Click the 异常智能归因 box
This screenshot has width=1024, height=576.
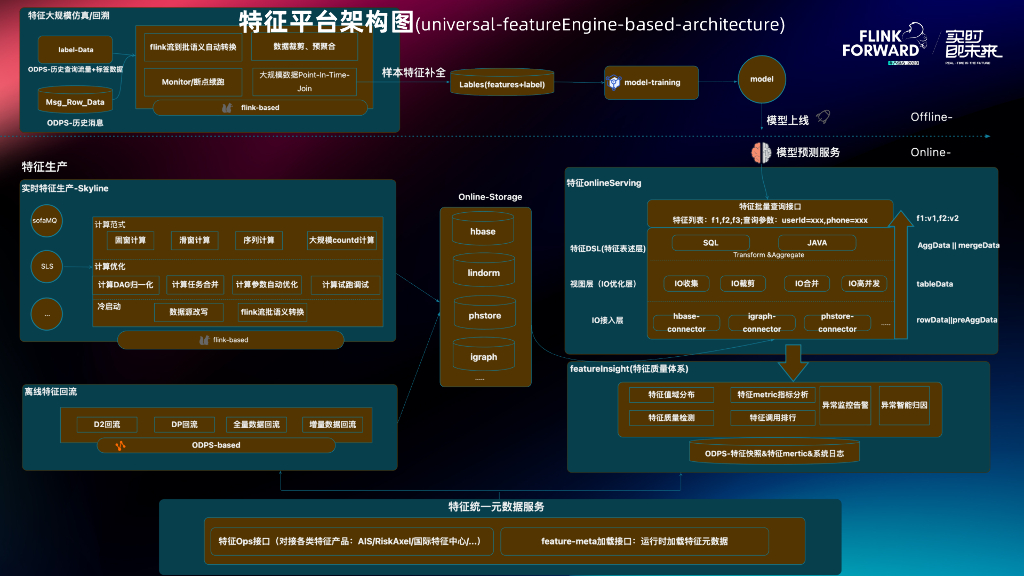click(x=904, y=406)
